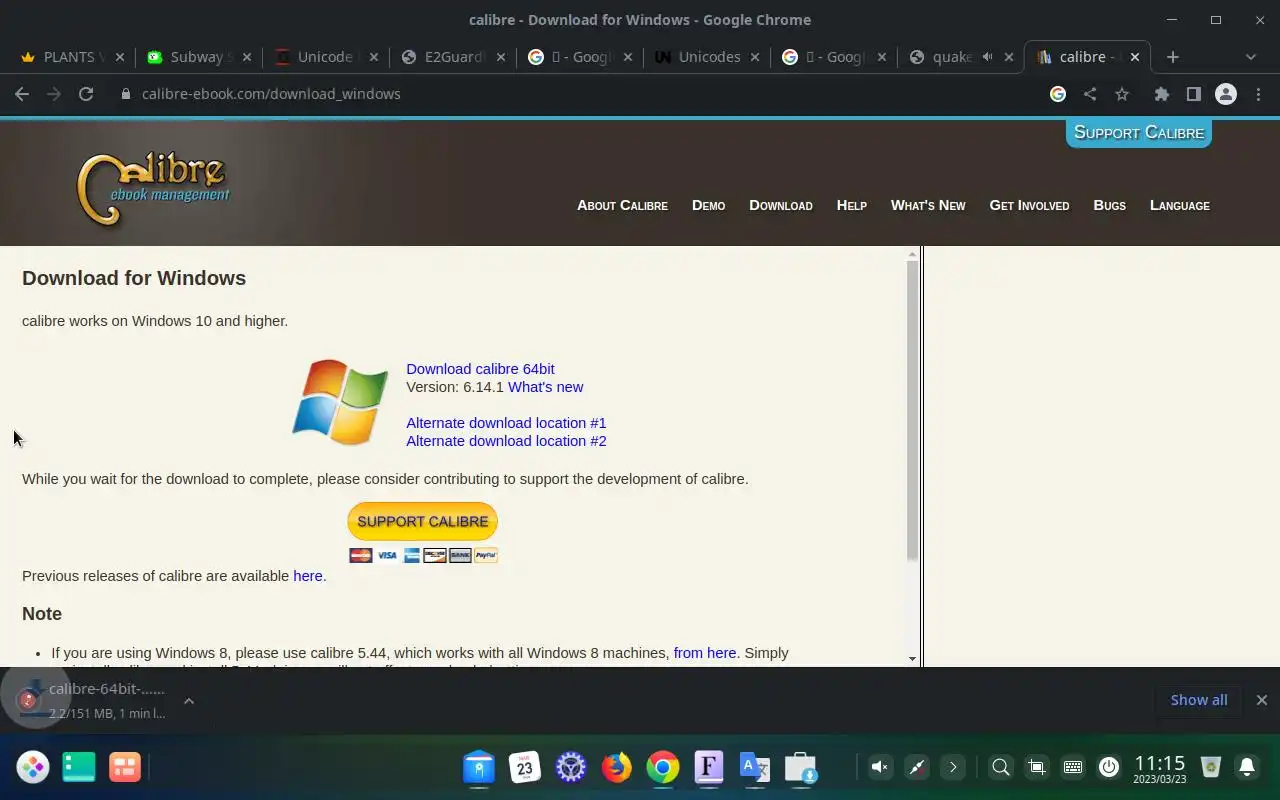Open the calendar dock icon
The height and width of the screenshot is (800, 1280).
pos(525,767)
